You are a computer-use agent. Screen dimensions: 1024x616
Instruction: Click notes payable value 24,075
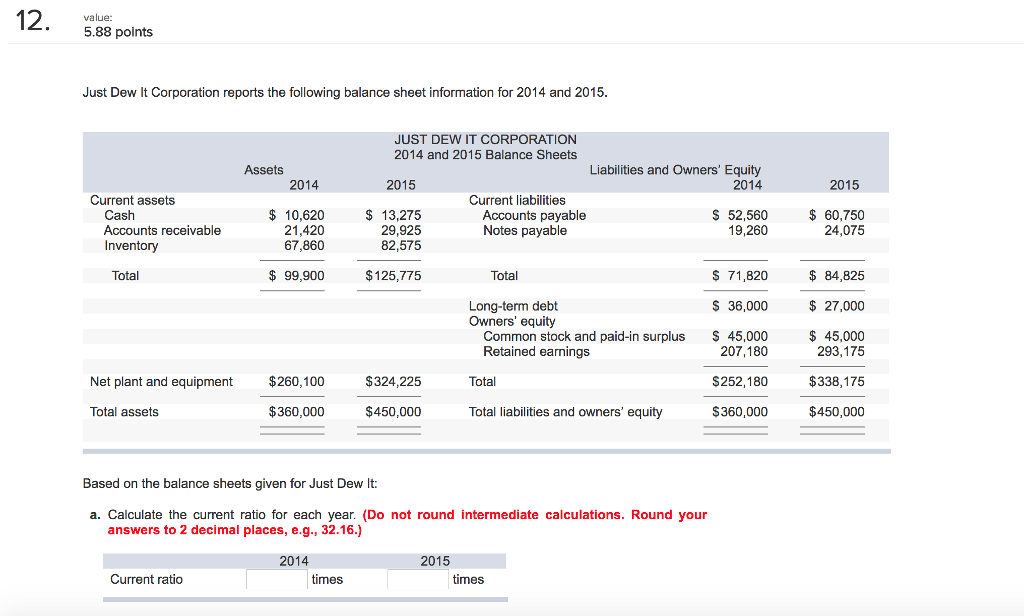pyautogui.click(x=844, y=231)
